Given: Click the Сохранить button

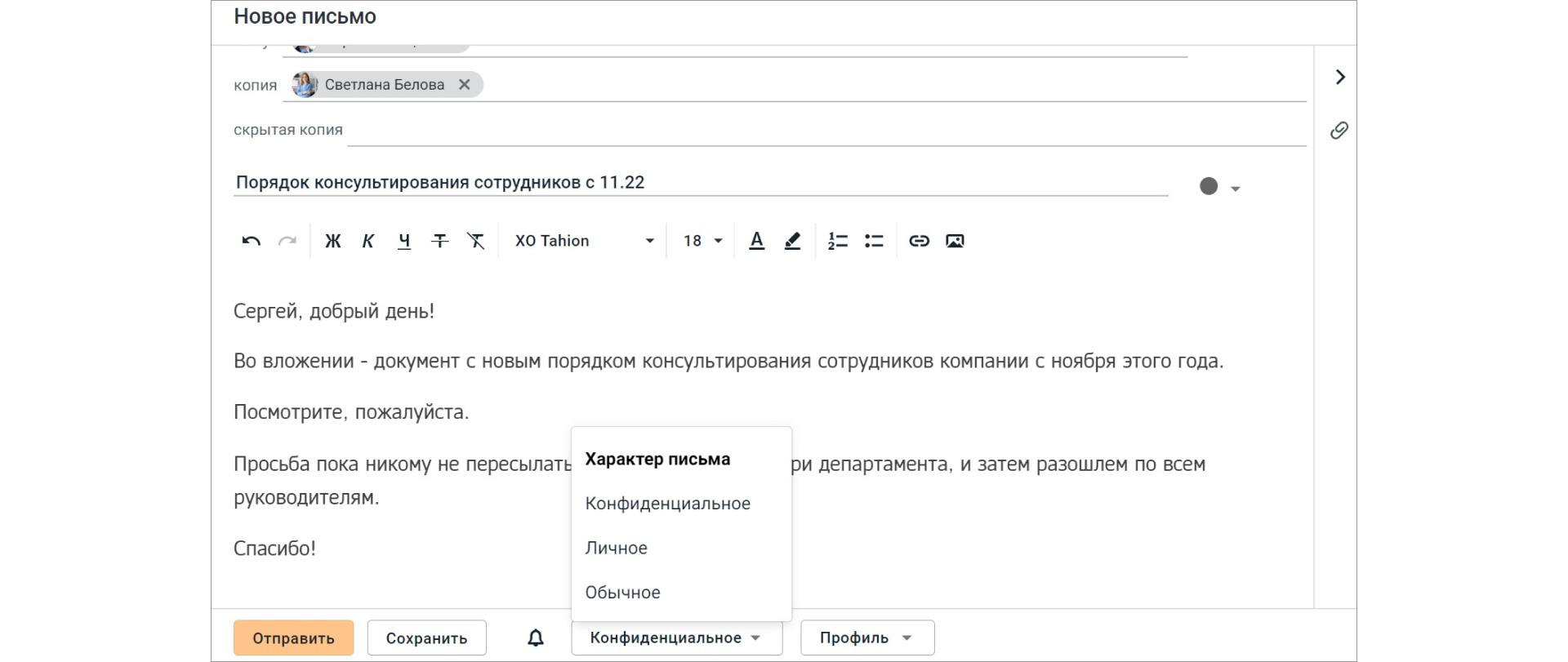Looking at the screenshot, I should [x=426, y=638].
